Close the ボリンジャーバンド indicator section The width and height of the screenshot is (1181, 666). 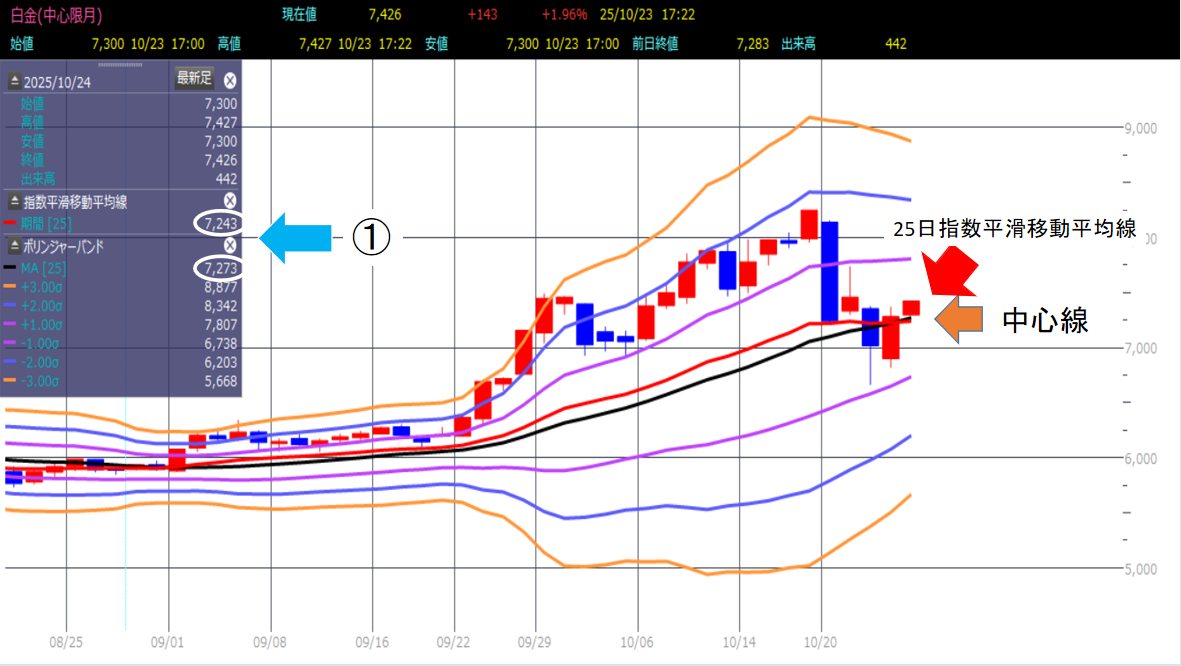230,245
